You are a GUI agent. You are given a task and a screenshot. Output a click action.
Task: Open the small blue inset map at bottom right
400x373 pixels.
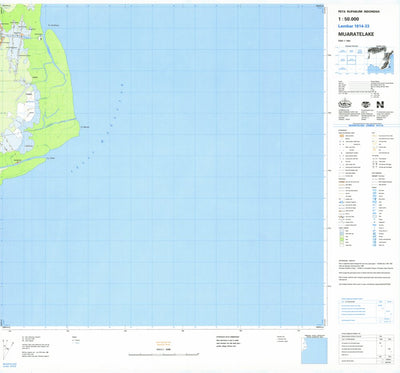pos(314,350)
